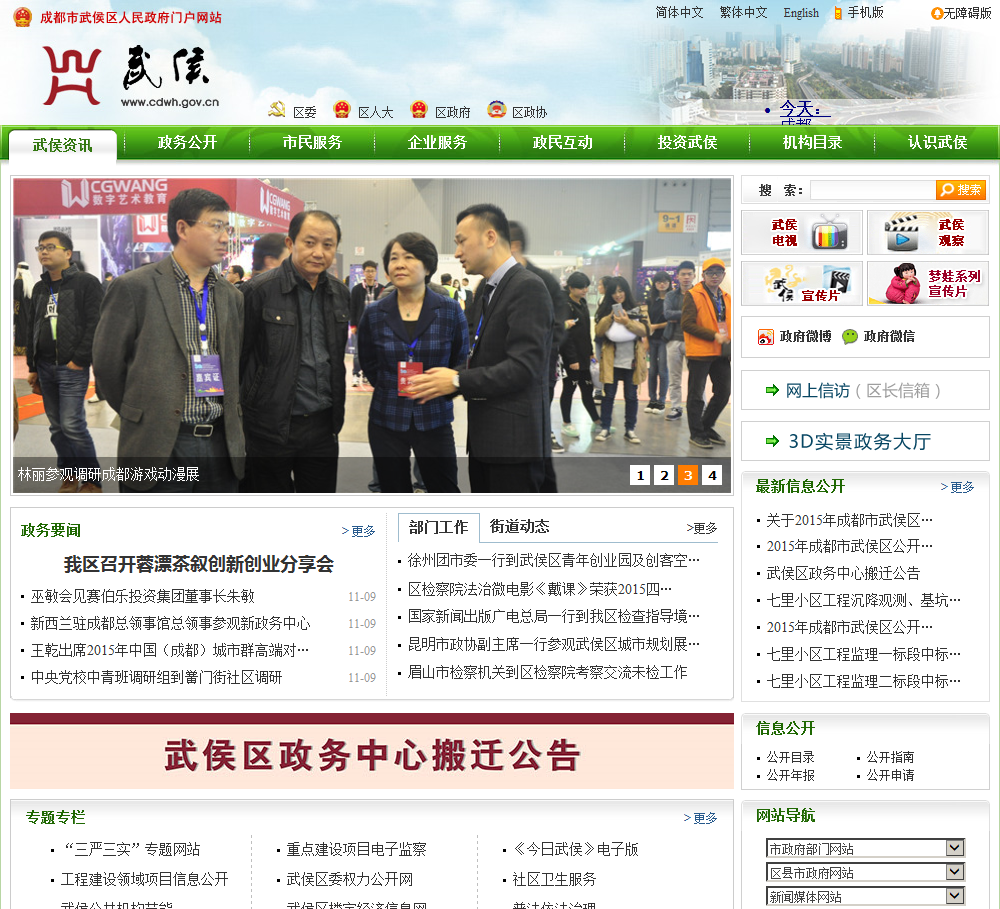The width and height of the screenshot is (1000, 909).
Task: Switch the slideshow to slide 2
Action: pyautogui.click(x=664, y=475)
